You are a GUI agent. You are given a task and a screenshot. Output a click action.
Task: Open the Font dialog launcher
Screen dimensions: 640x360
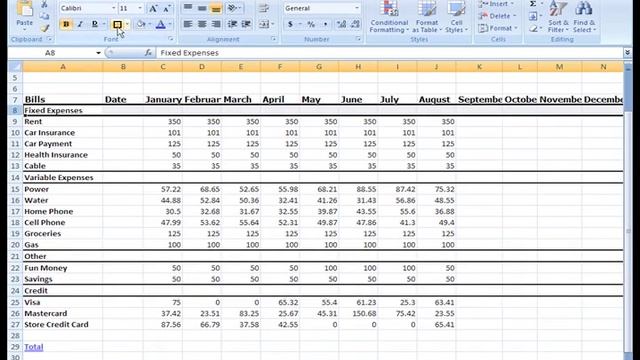[171, 39]
